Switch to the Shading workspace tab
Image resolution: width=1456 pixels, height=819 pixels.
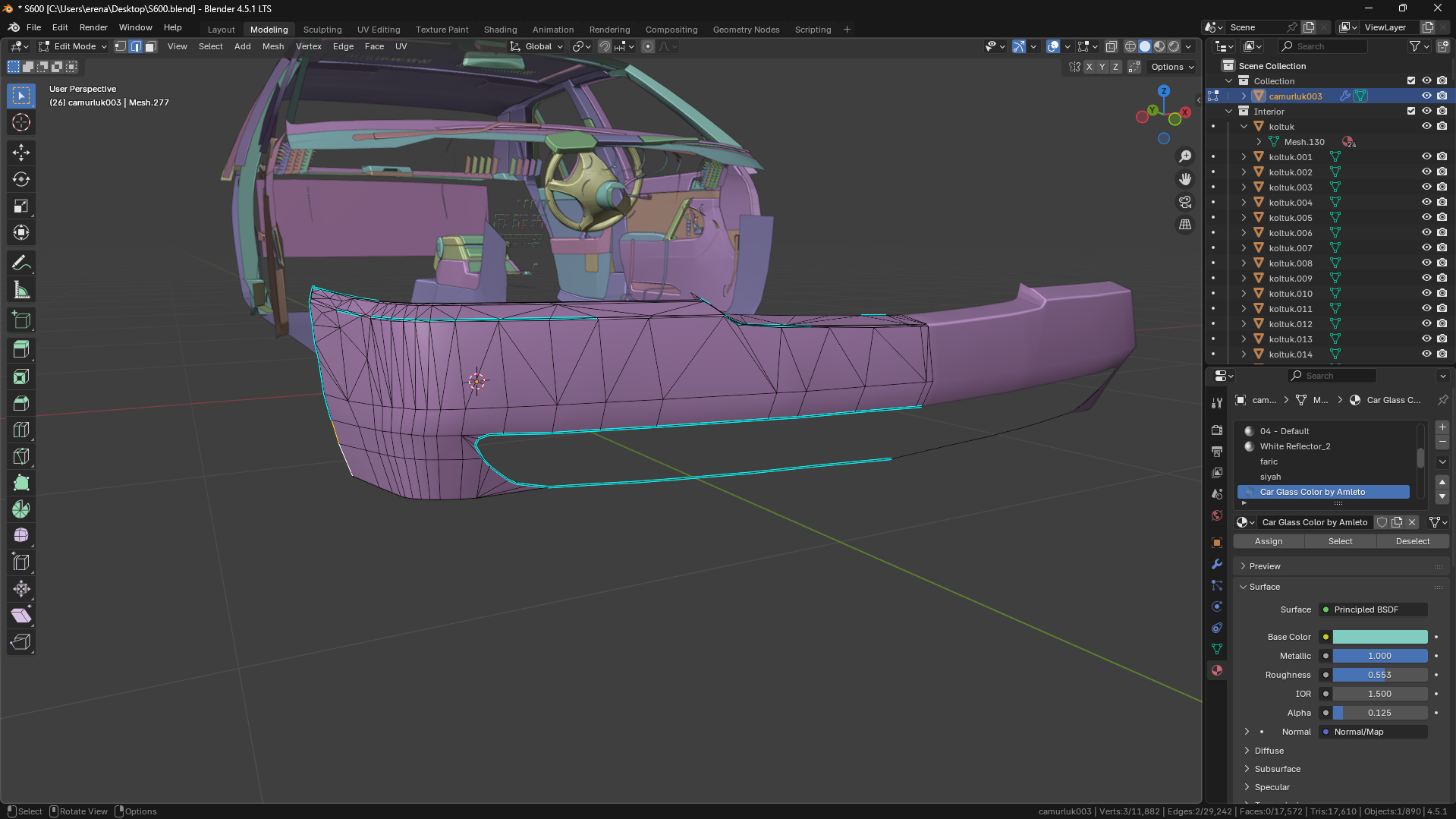pos(500,30)
